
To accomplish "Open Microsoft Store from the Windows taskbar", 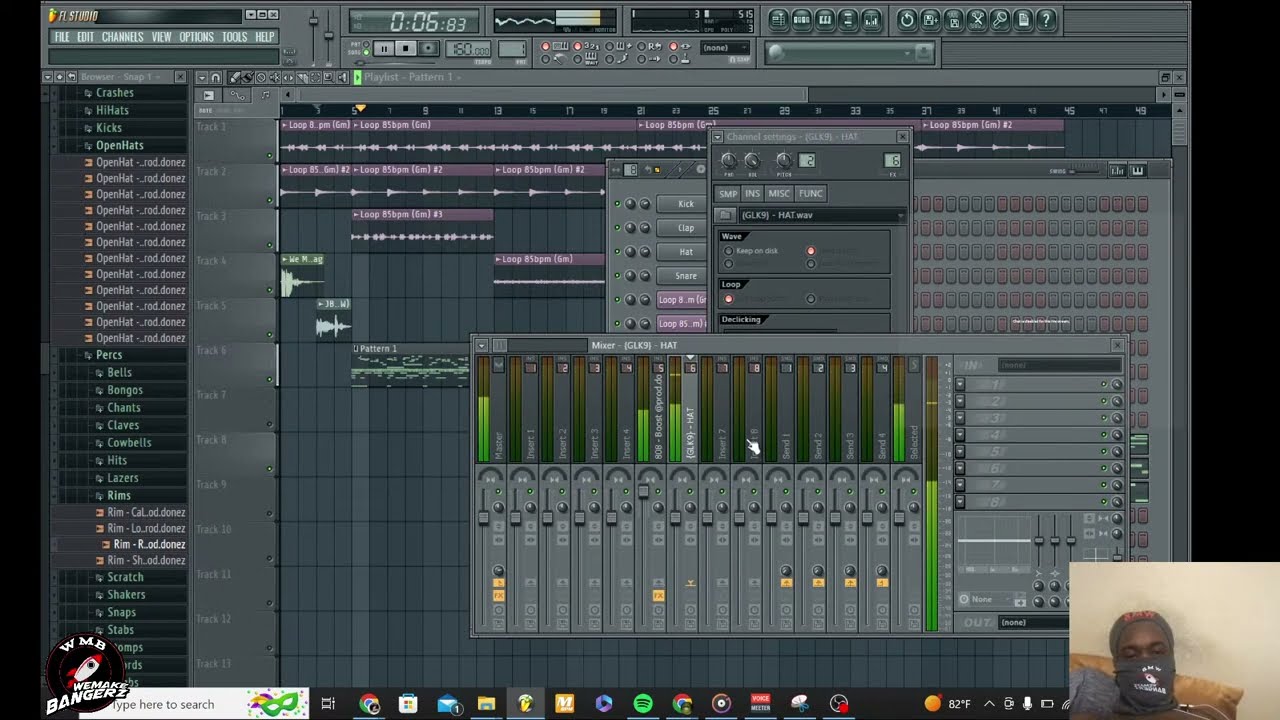I will pyautogui.click(x=408, y=704).
